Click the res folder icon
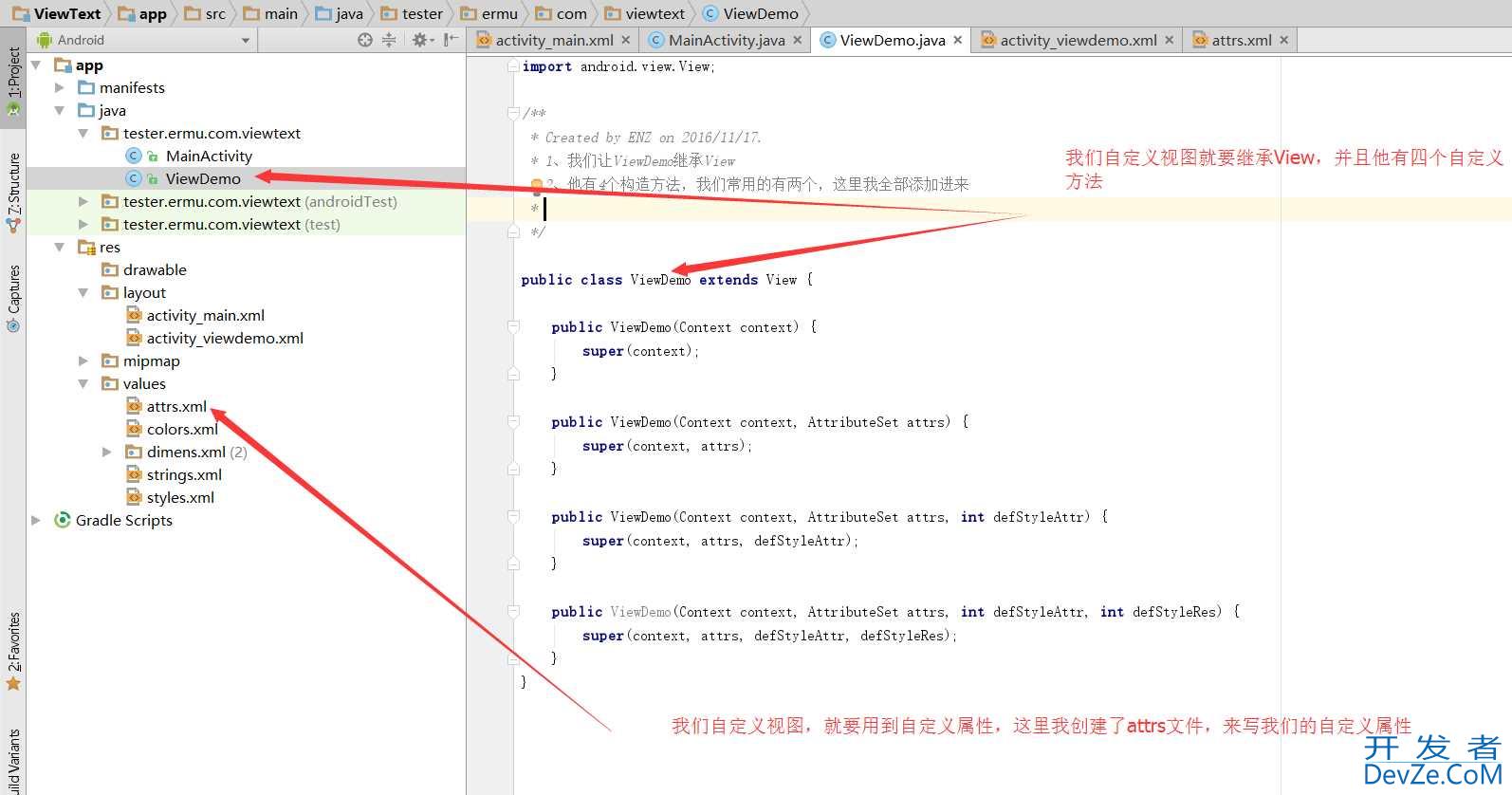This screenshot has width=1512, height=795. (86, 247)
